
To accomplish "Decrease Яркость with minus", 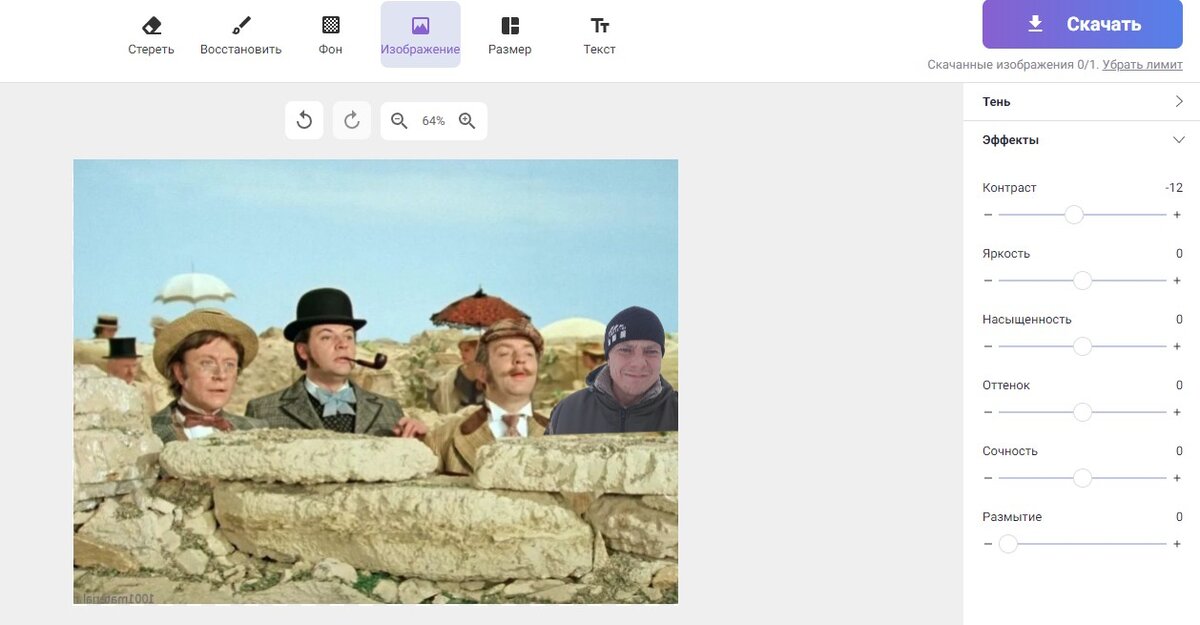I will pyautogui.click(x=988, y=281).
